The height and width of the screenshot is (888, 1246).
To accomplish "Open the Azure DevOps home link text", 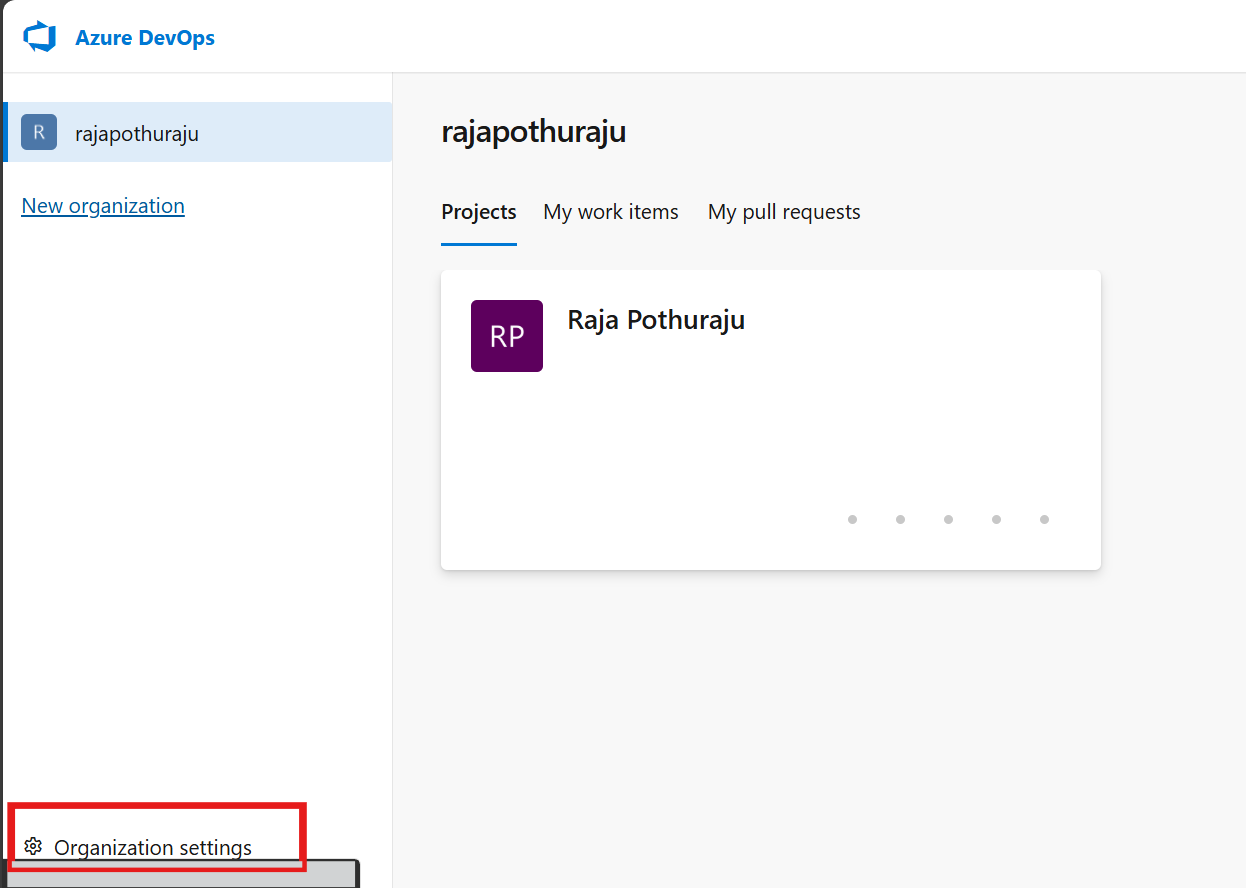I will (x=145, y=38).
